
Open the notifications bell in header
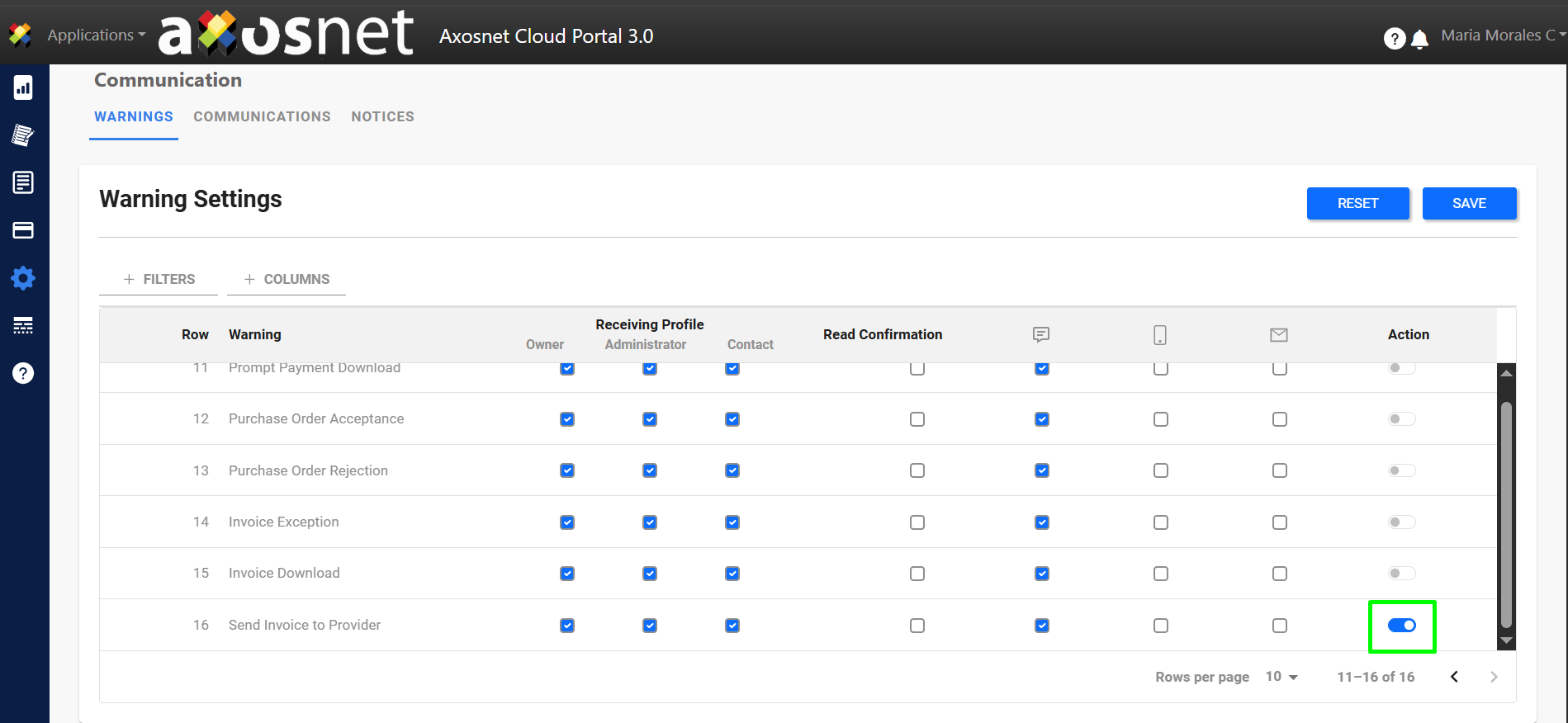tap(1419, 39)
